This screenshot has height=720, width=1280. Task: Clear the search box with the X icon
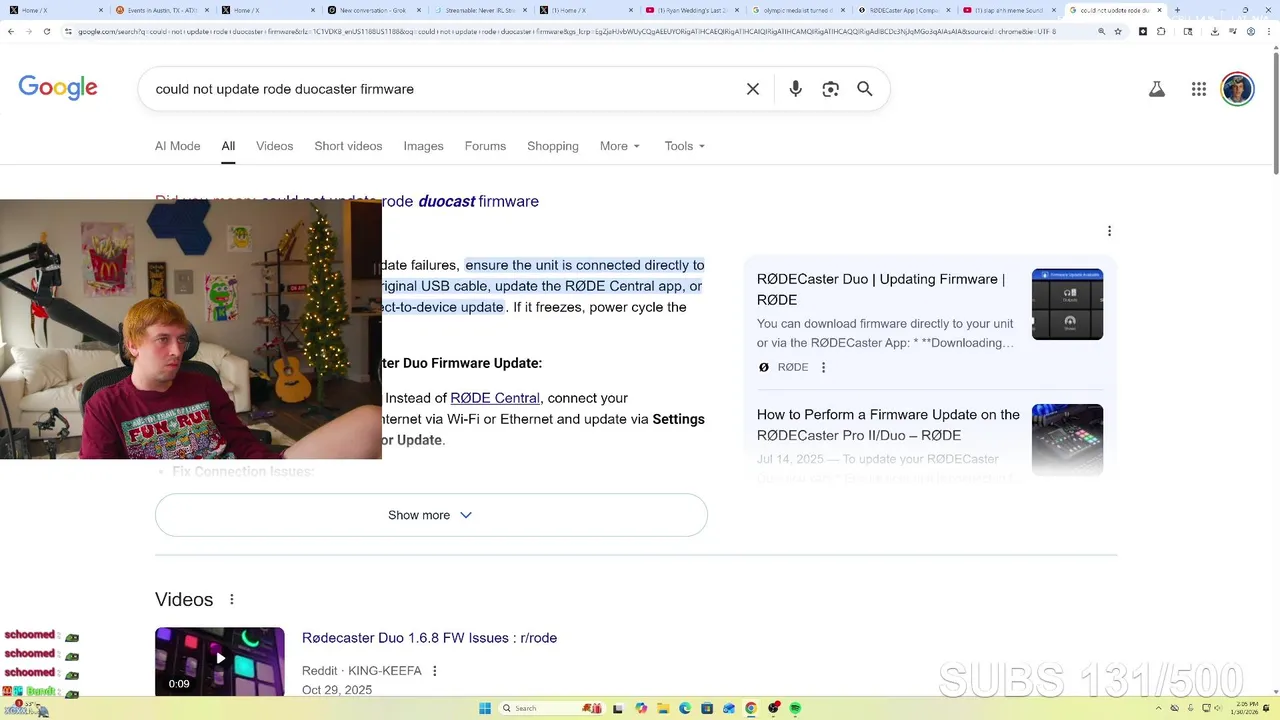(753, 89)
